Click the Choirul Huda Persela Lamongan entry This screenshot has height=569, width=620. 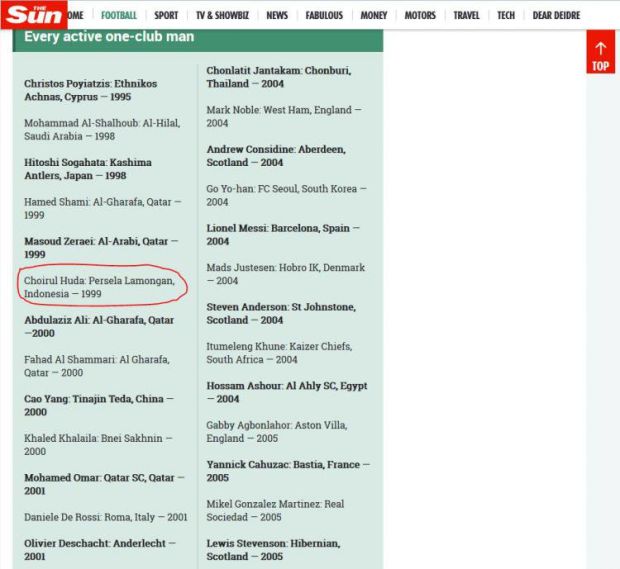point(99,287)
